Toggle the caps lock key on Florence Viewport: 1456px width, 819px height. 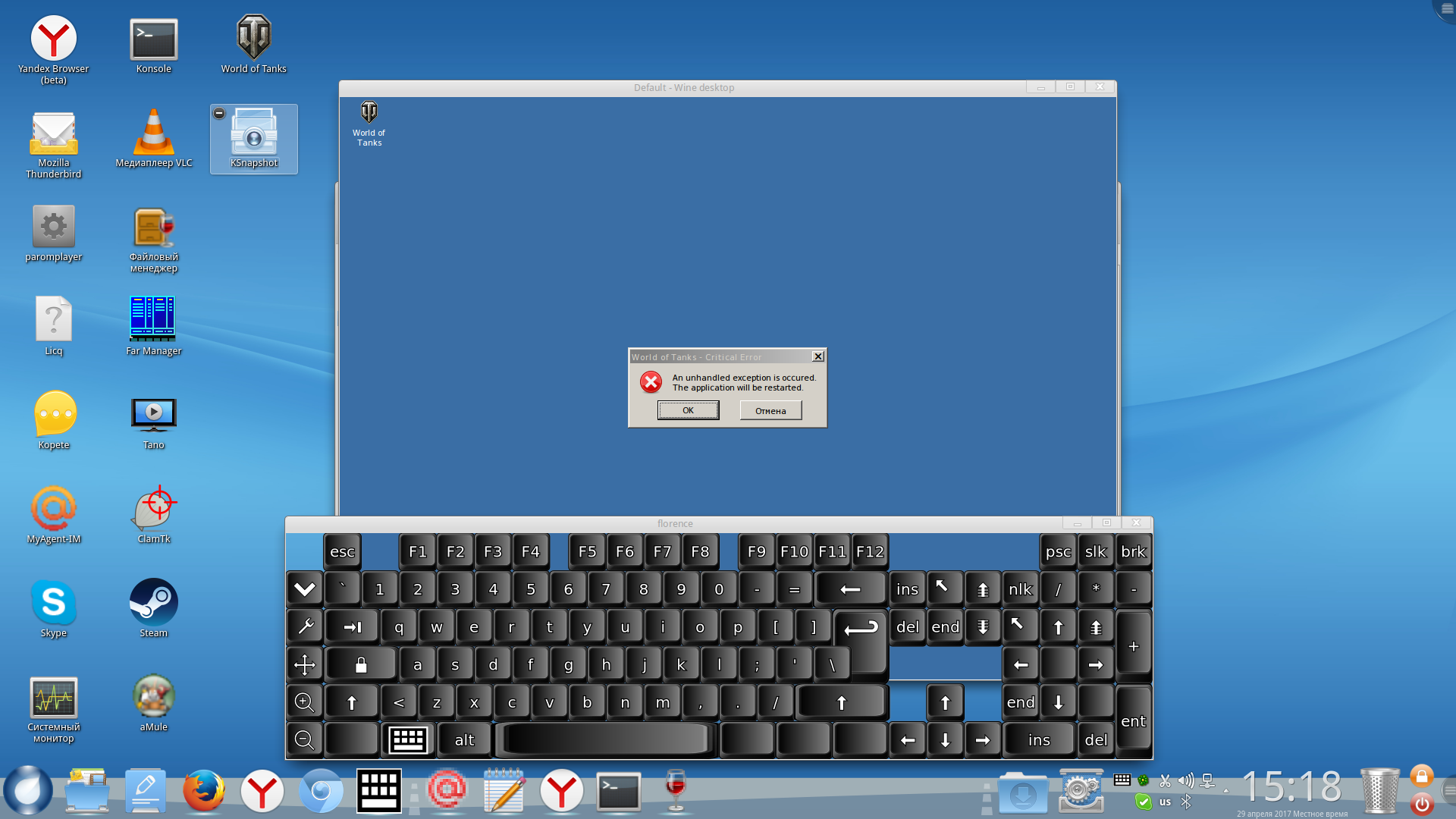point(361,665)
